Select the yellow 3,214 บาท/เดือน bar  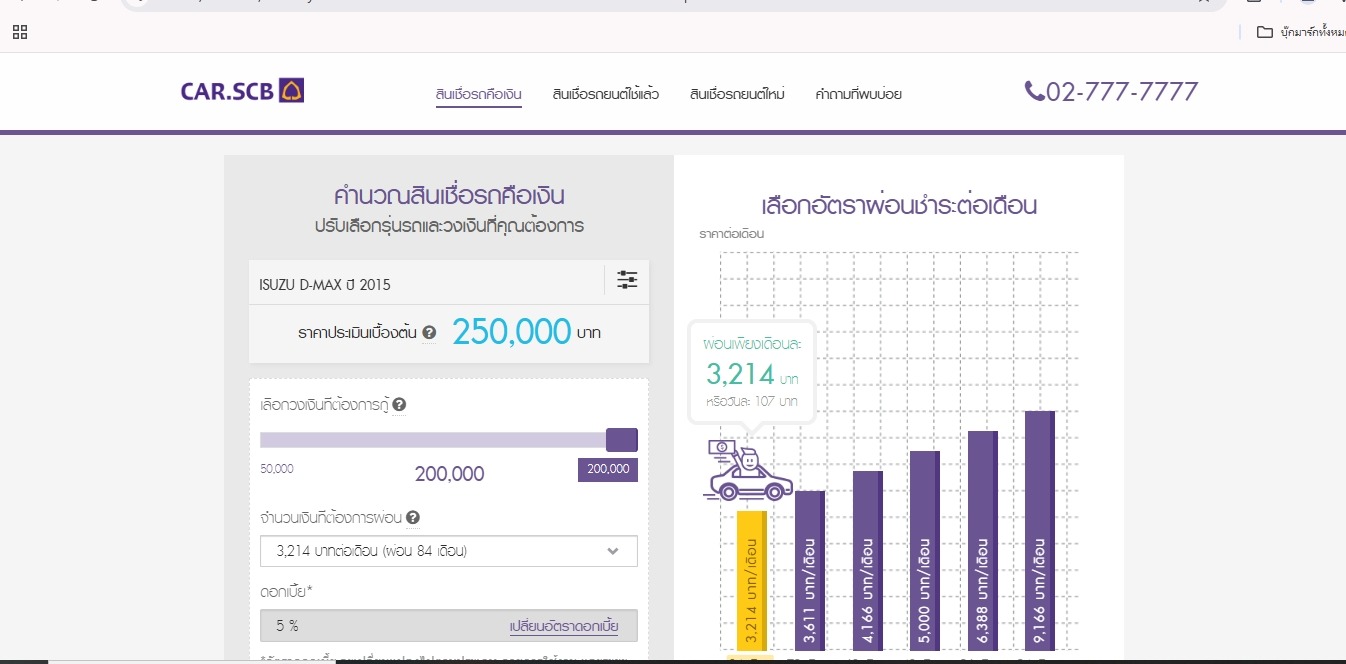click(x=752, y=581)
